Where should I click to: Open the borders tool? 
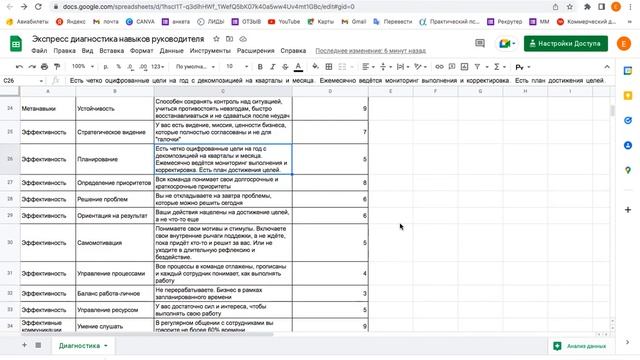click(x=329, y=67)
